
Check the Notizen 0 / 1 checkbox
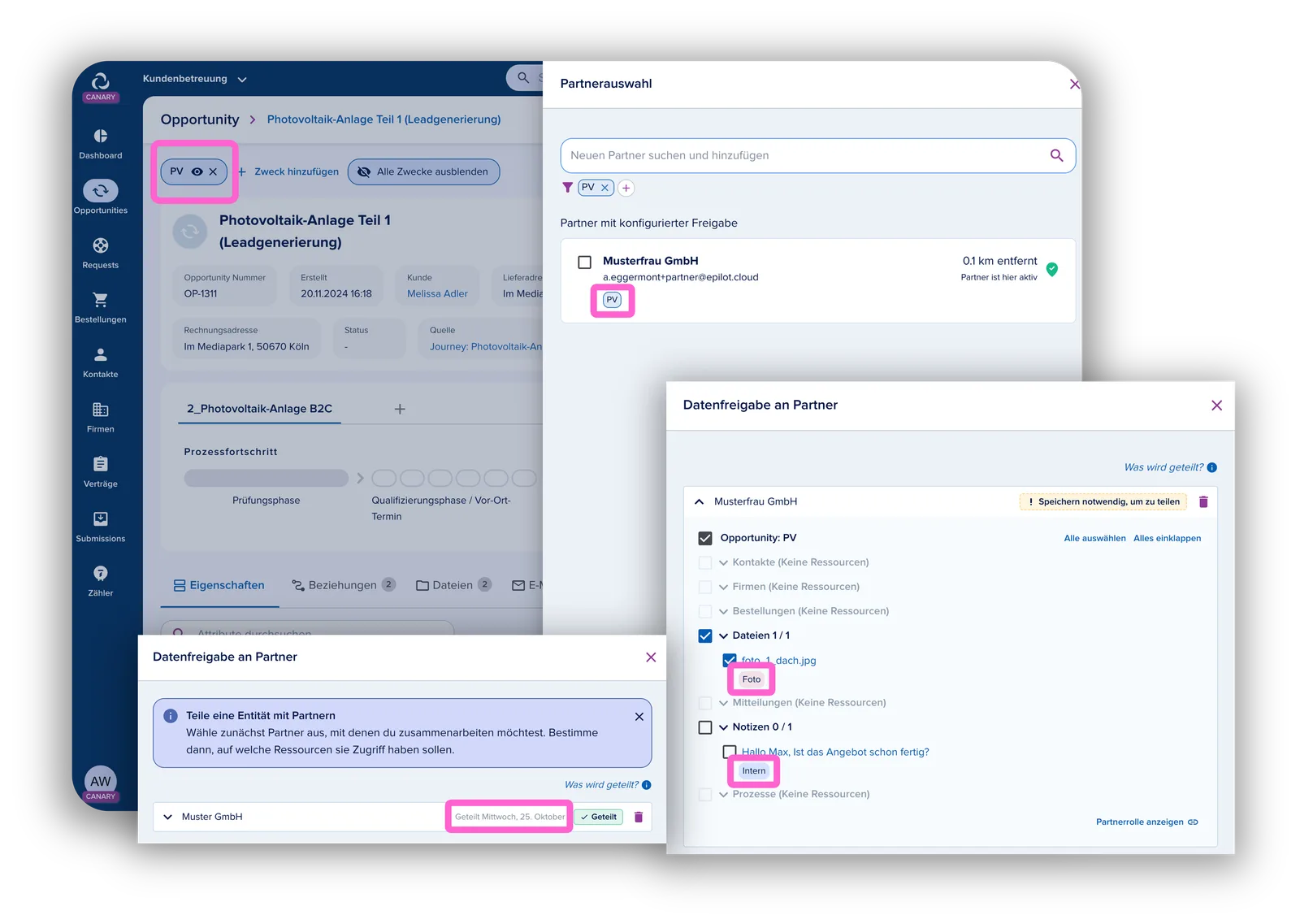pyautogui.click(x=705, y=727)
